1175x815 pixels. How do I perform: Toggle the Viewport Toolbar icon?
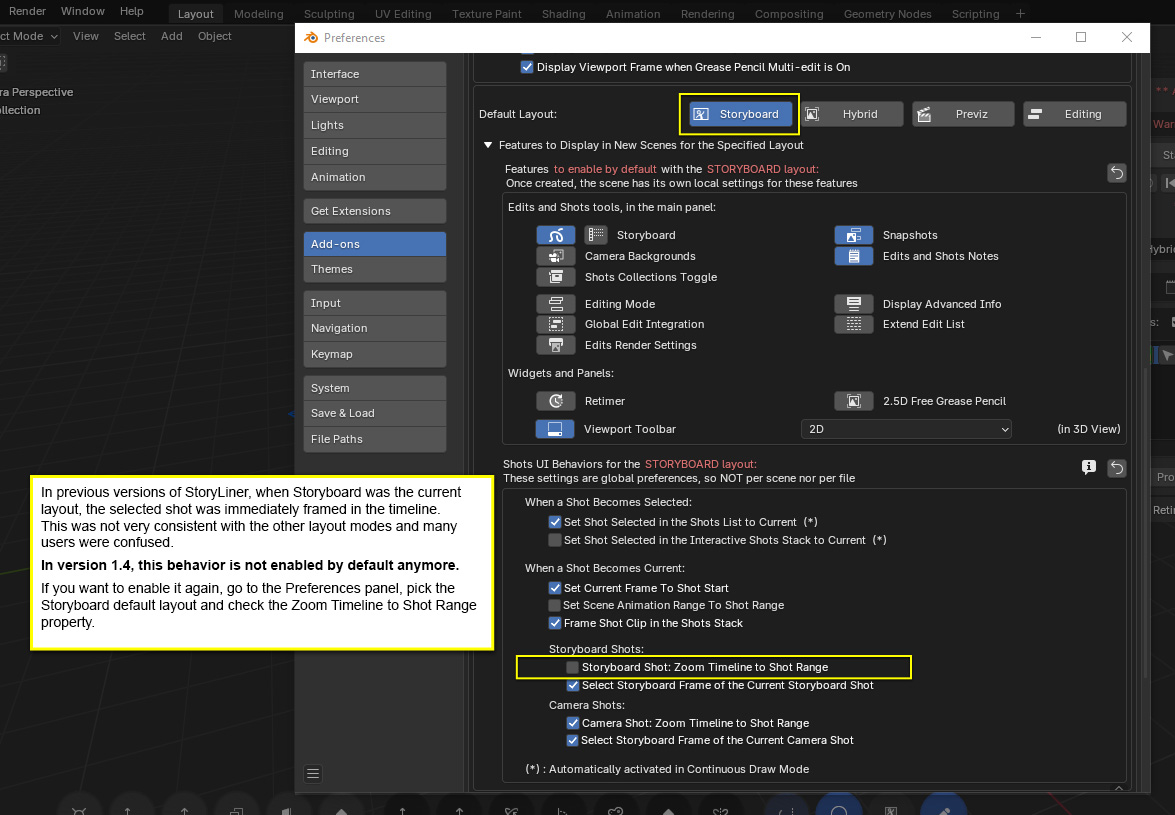(555, 429)
